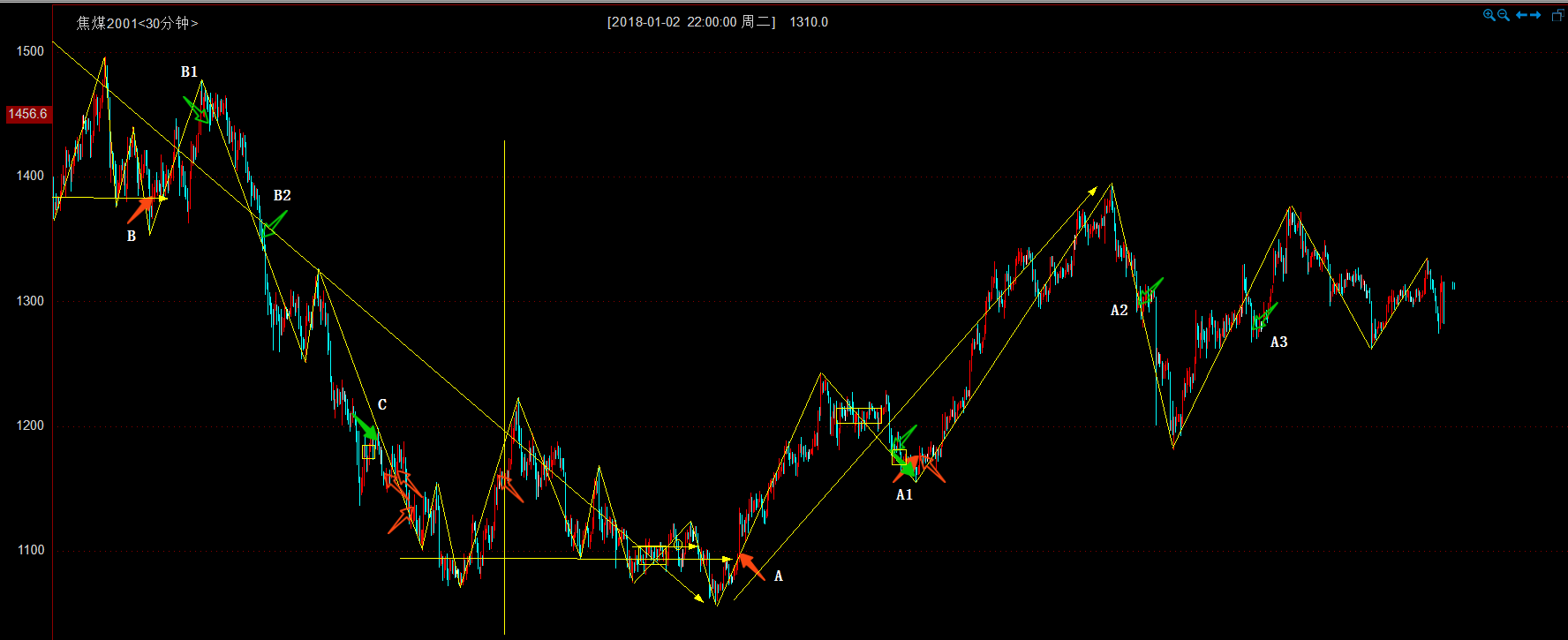Select the B2 annotation label

pyautogui.click(x=282, y=196)
